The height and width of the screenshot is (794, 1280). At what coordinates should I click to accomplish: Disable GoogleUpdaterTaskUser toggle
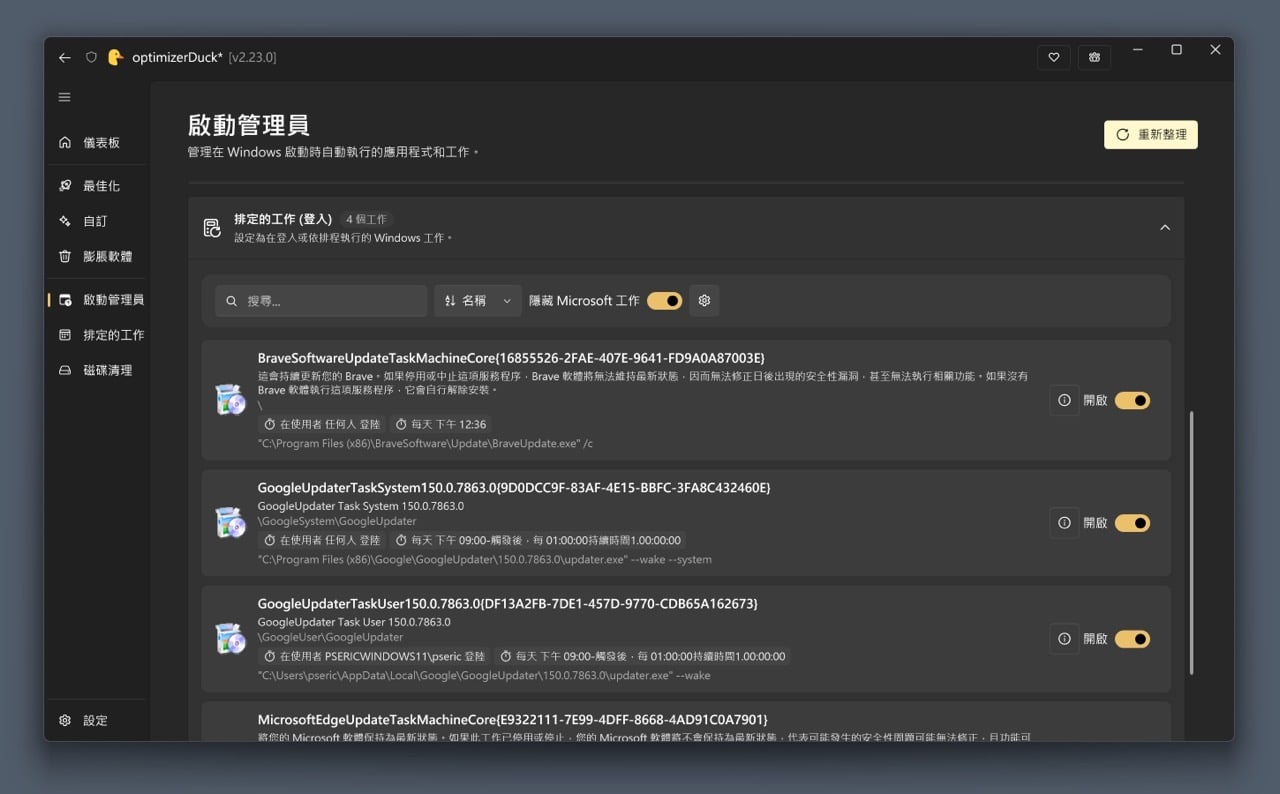(1132, 639)
